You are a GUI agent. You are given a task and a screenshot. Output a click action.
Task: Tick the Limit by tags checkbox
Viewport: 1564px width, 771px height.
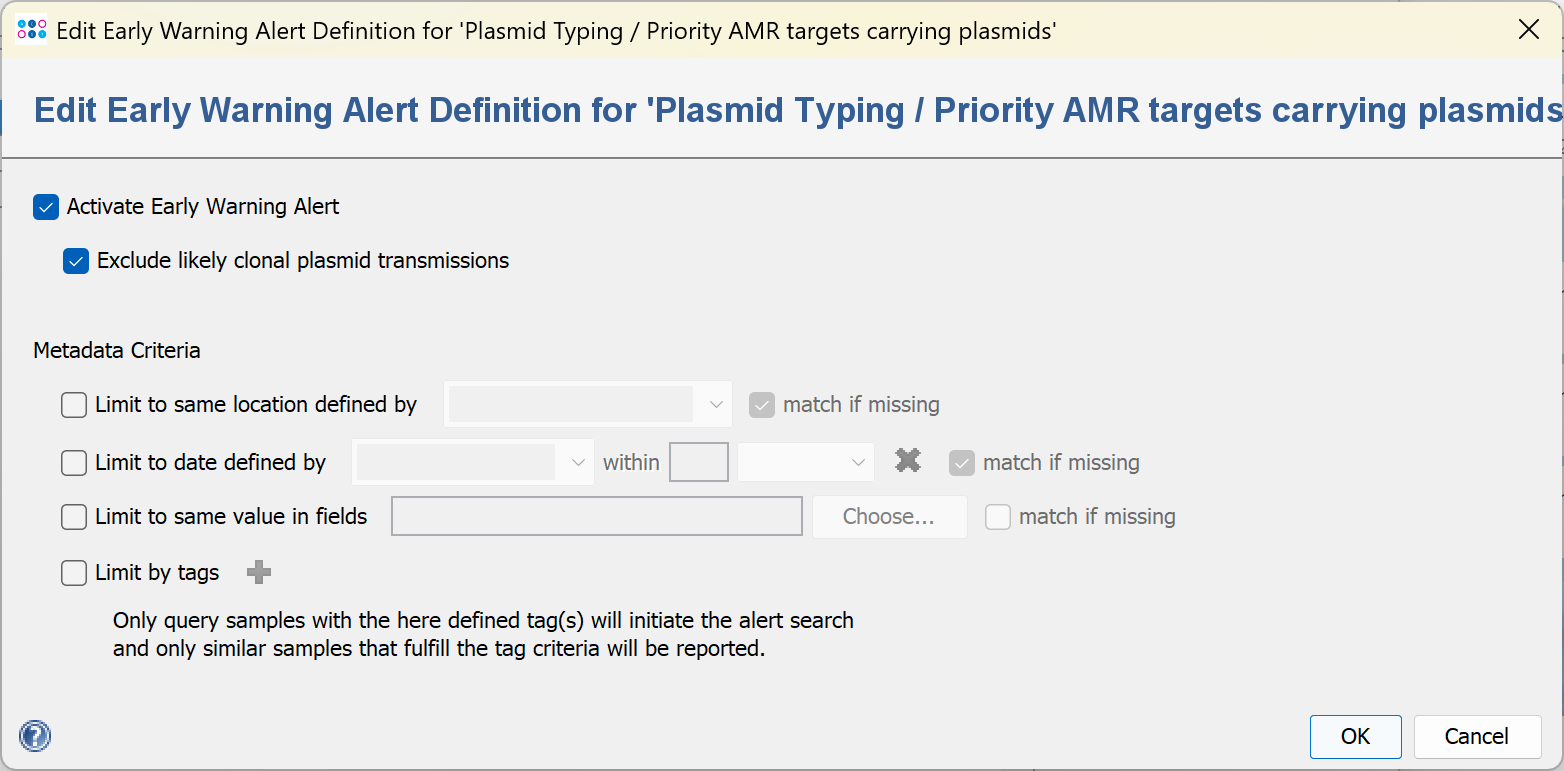pyautogui.click(x=74, y=573)
